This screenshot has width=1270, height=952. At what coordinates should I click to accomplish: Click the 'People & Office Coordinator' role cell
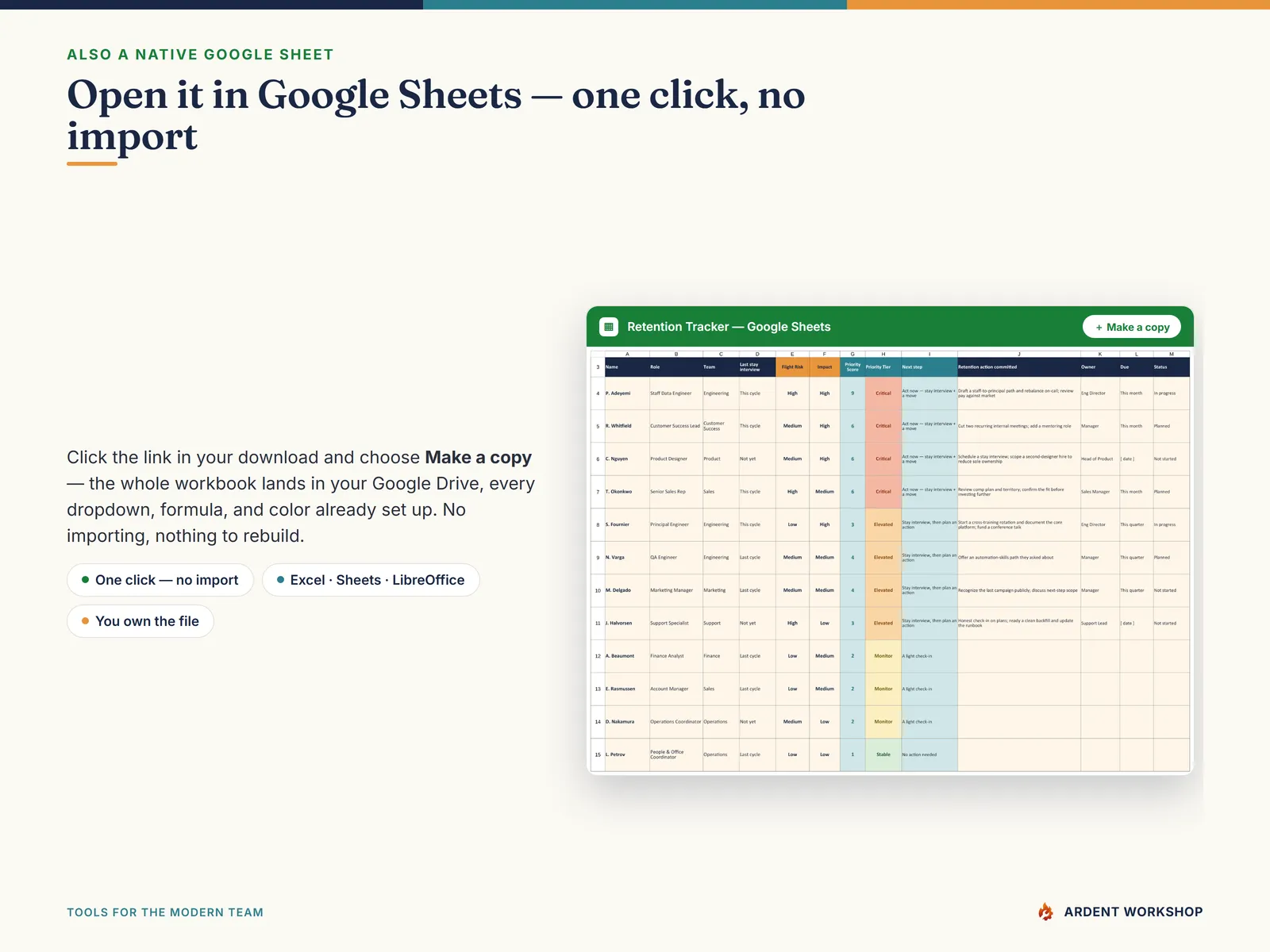pyautogui.click(x=675, y=754)
